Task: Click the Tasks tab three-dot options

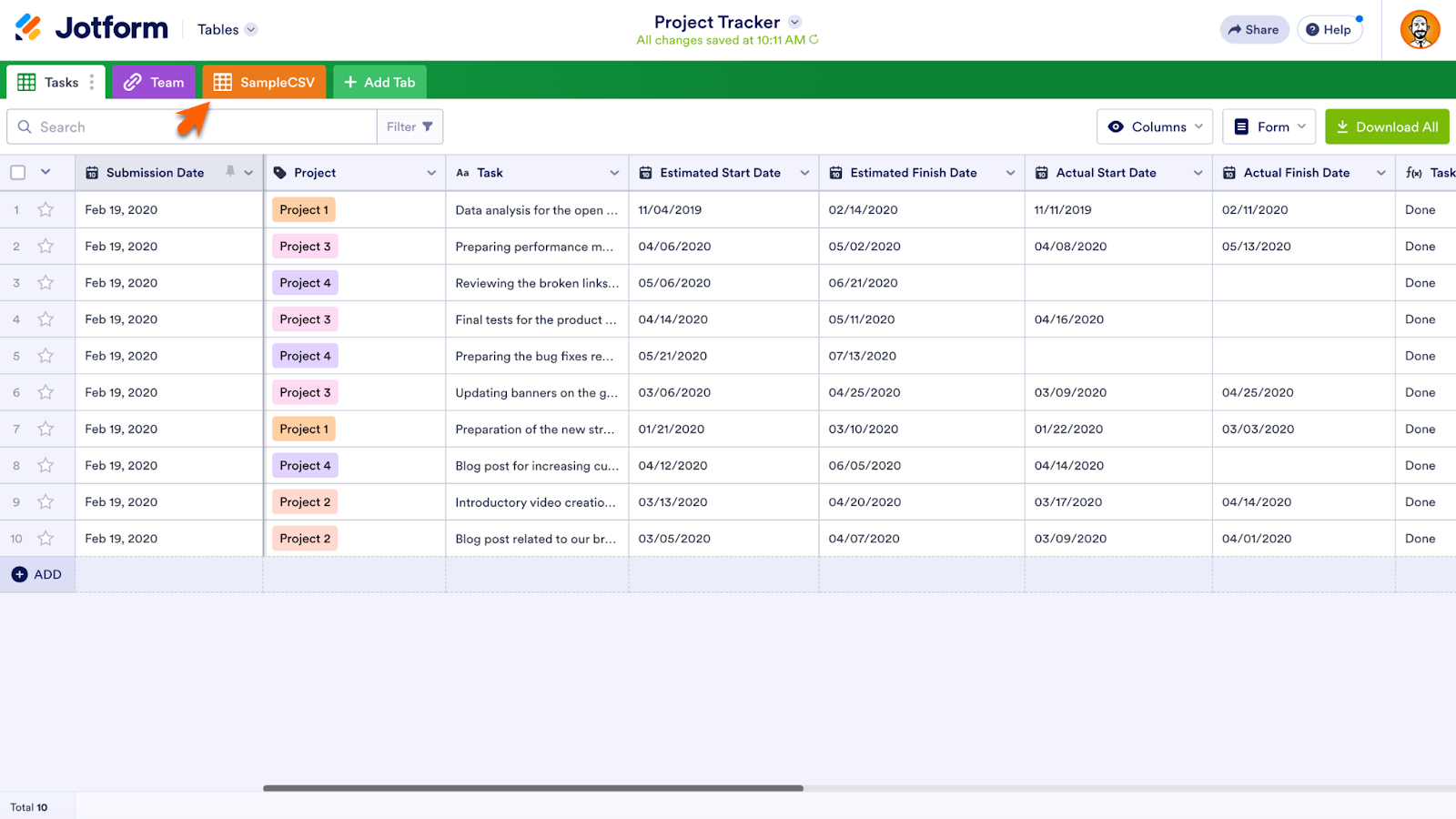Action: point(92,82)
